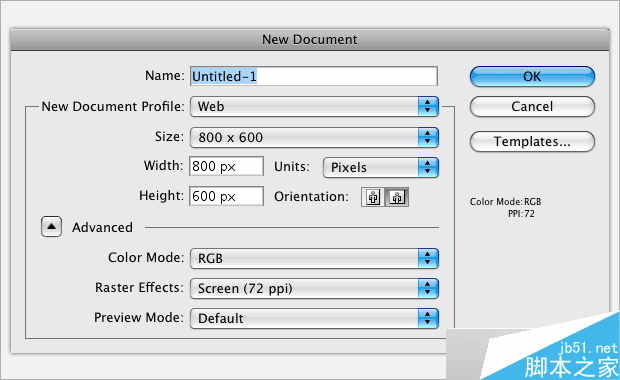Open the Units Pixels dropdown
Screen dimensions: 620x380
[381, 167]
